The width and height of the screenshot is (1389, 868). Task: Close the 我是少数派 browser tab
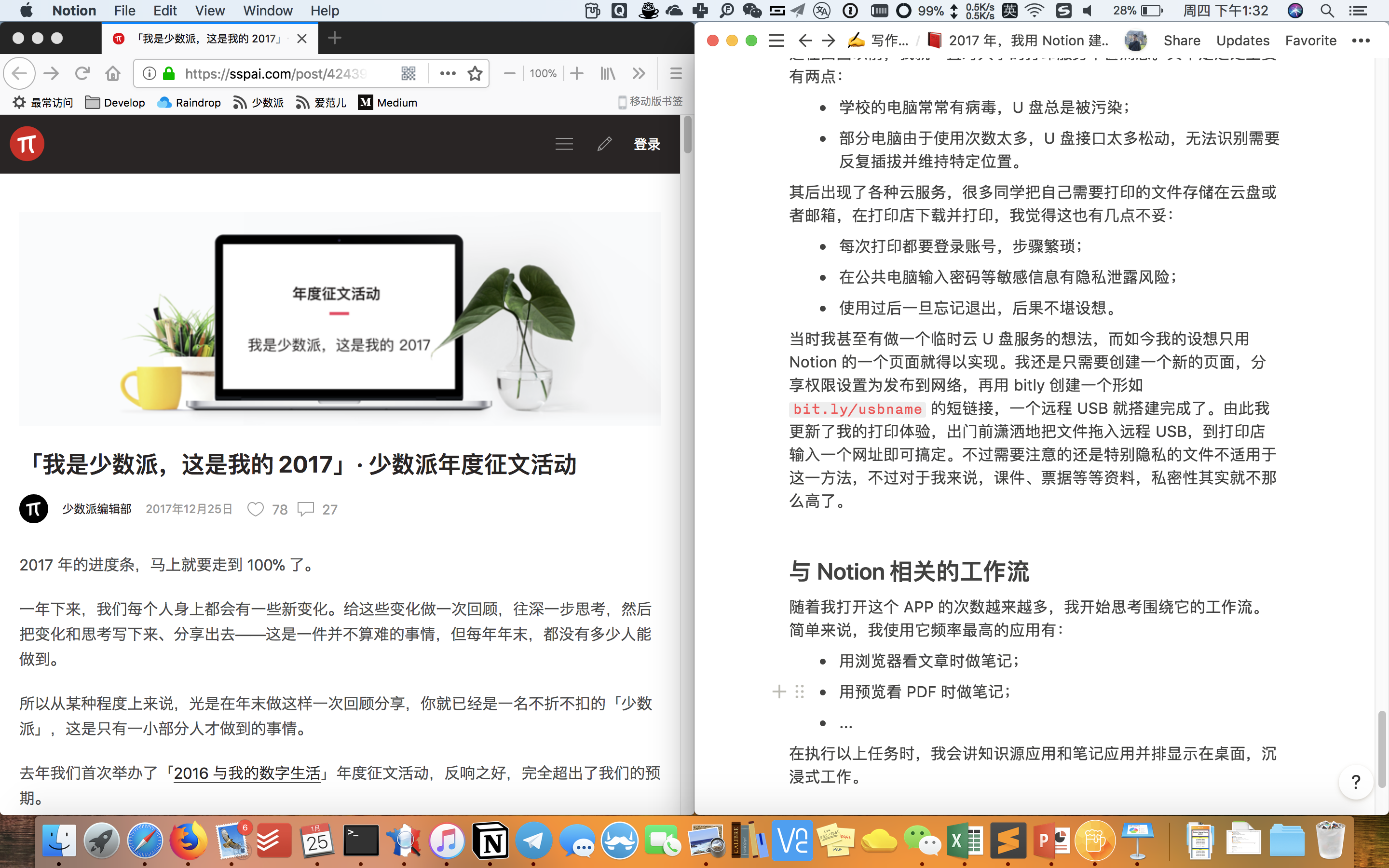[x=302, y=39]
